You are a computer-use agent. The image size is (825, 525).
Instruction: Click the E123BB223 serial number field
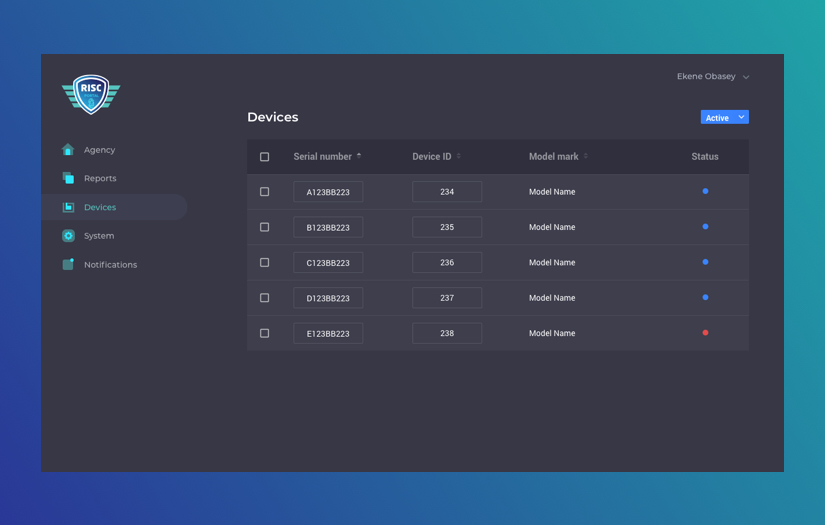click(x=328, y=333)
